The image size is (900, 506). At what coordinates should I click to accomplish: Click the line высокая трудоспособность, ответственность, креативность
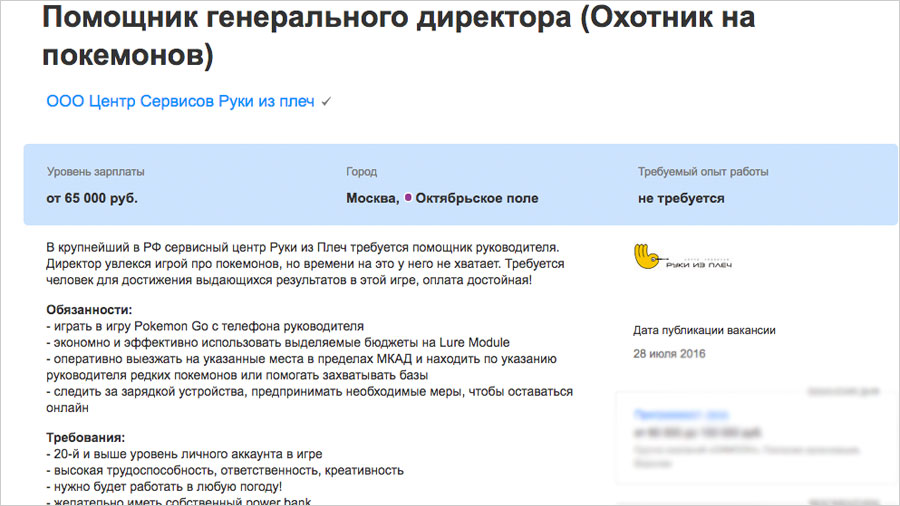[225, 470]
